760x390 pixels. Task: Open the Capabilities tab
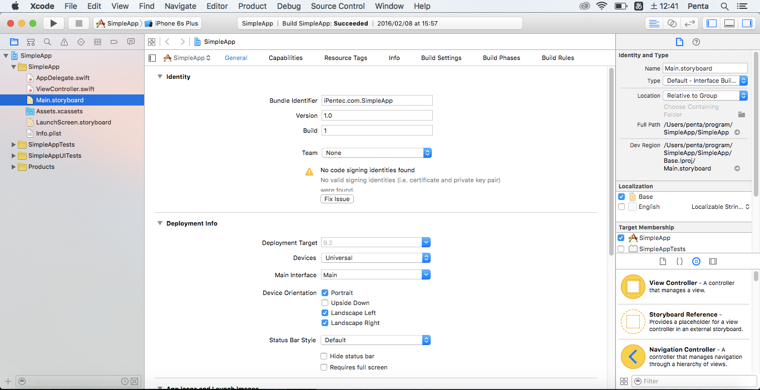(285, 58)
